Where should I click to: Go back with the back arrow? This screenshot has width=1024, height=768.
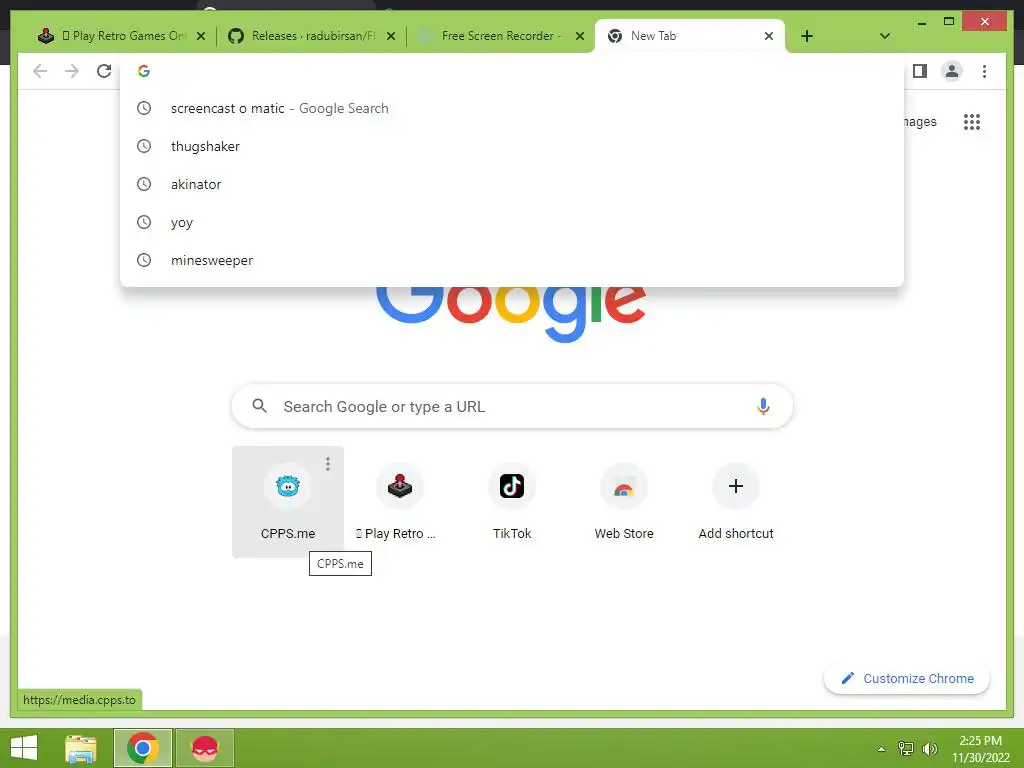(40, 71)
